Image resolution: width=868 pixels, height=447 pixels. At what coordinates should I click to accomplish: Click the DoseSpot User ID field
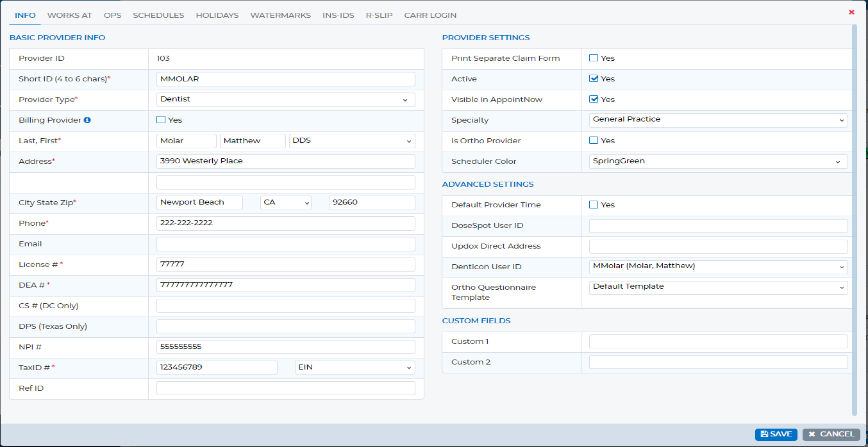click(x=718, y=225)
